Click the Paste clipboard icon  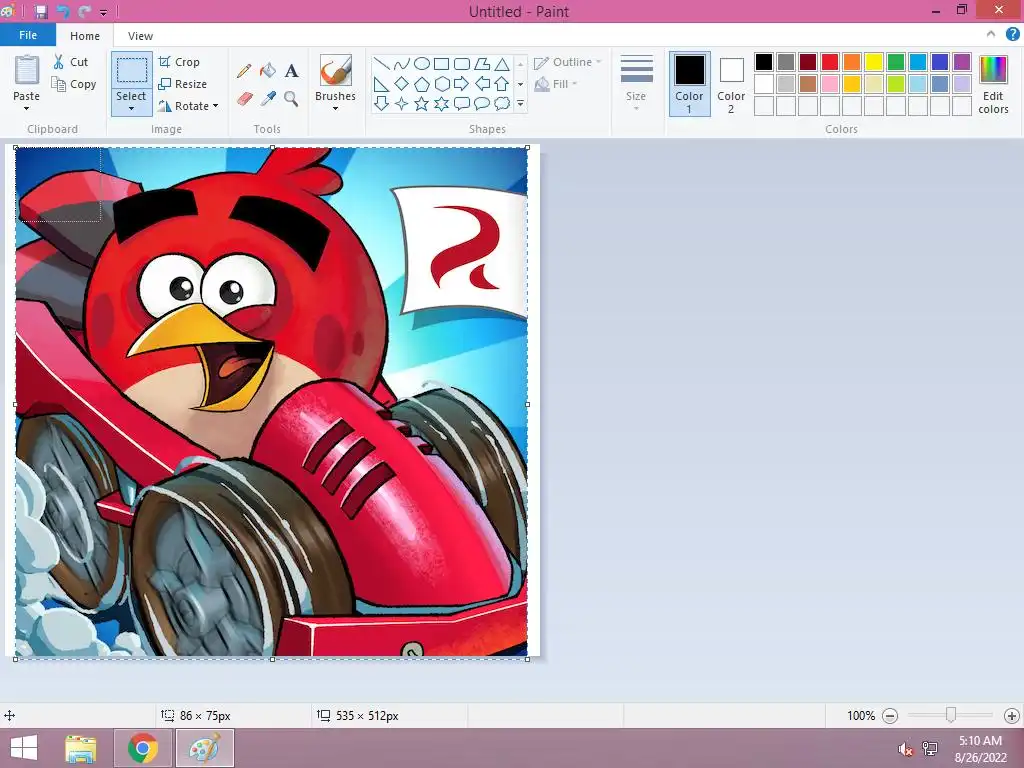27,70
